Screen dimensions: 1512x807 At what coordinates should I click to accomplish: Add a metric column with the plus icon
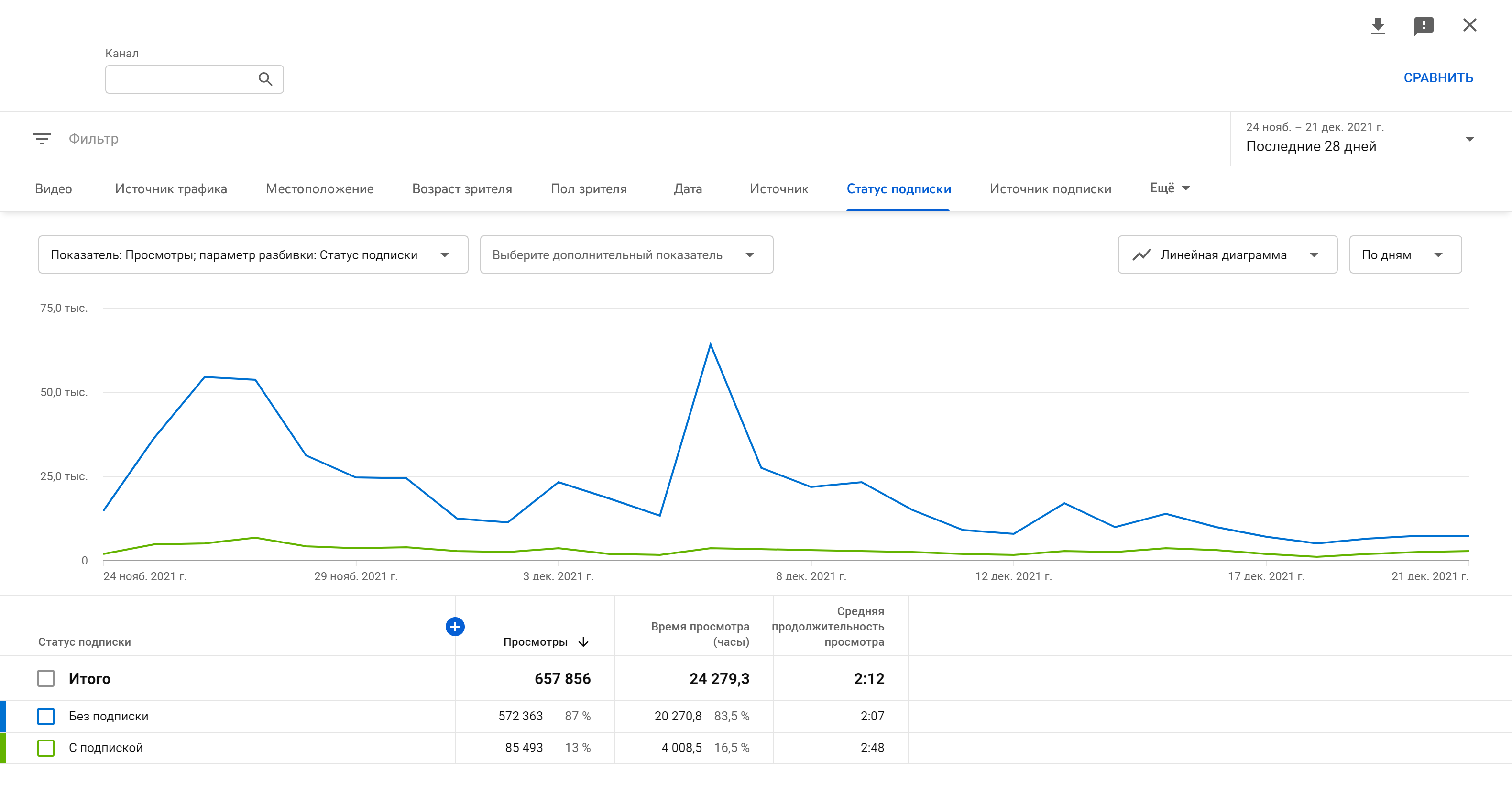pyautogui.click(x=455, y=627)
